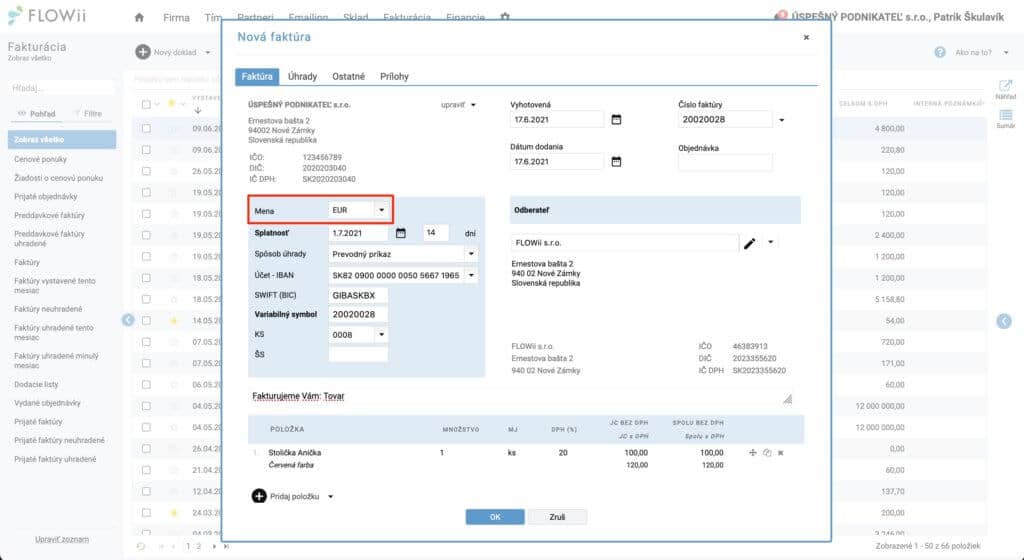This screenshot has height=560, width=1024.
Task: Open Prijaté faktúry in sidebar
Action: click(x=39, y=422)
